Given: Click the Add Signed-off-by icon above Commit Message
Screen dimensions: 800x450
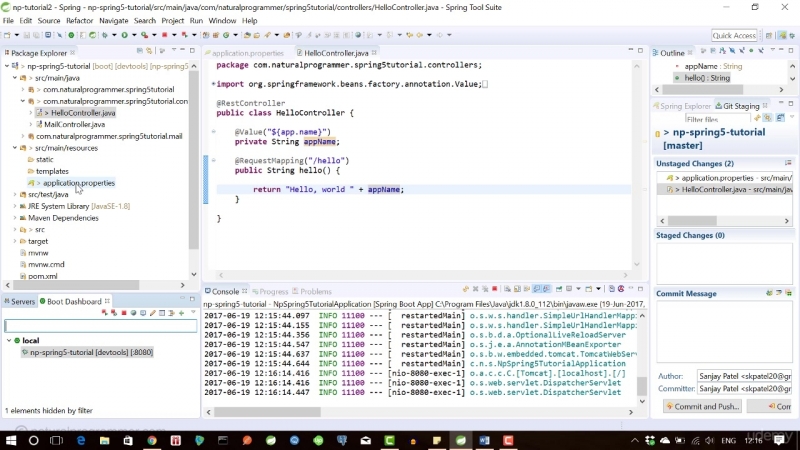Looking at the screenshot, I should point(779,293).
